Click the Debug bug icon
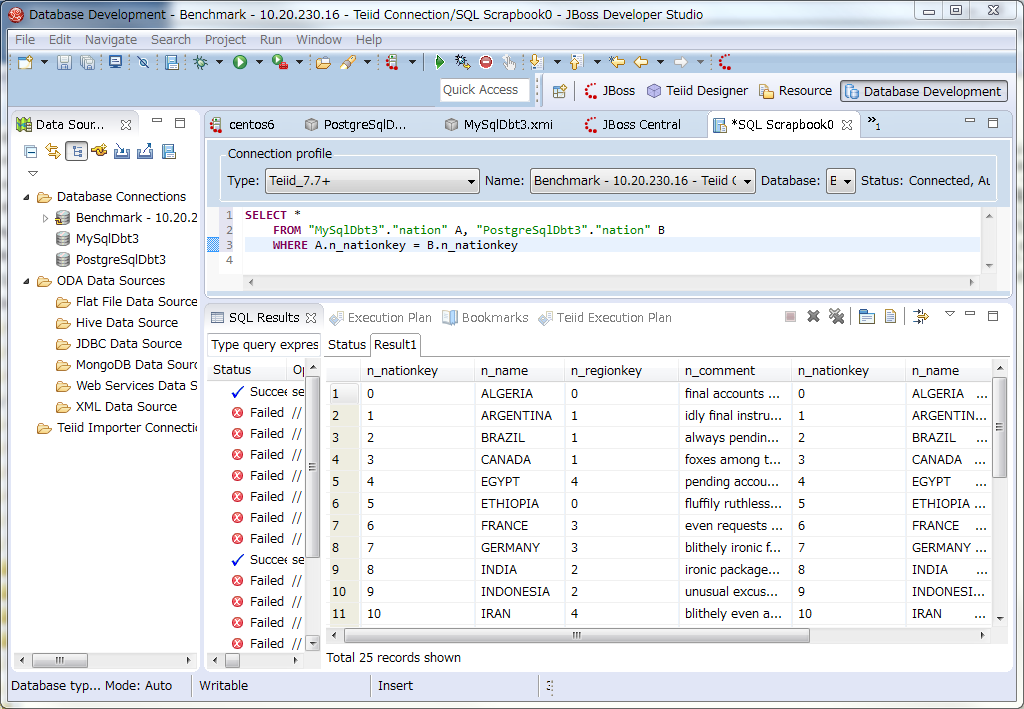 [x=200, y=63]
